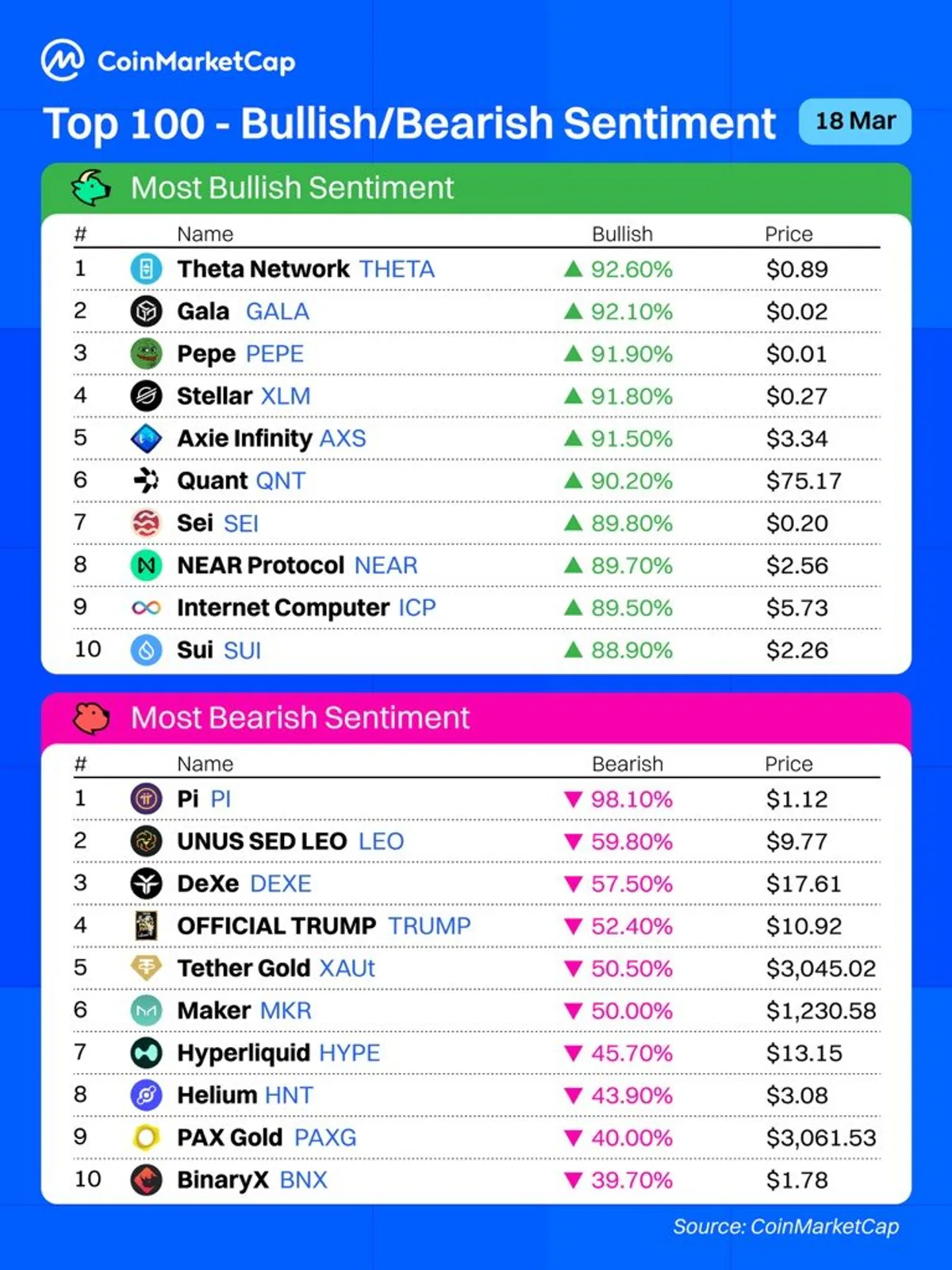
Task: Click the Theta Network coin icon
Action: 146,269
